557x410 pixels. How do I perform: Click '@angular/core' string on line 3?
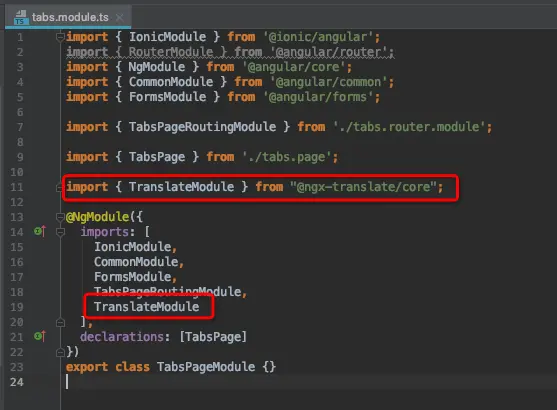(294, 67)
